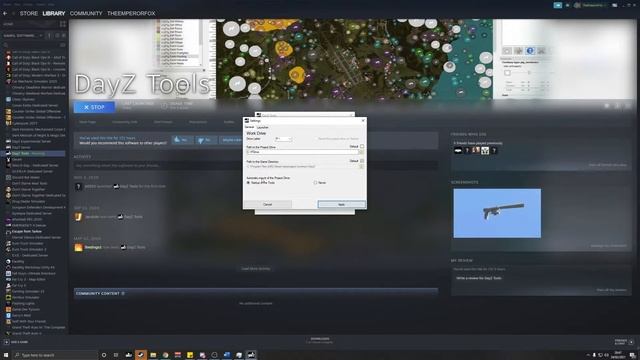Click the Path to the Project Drive field

tap(302, 152)
